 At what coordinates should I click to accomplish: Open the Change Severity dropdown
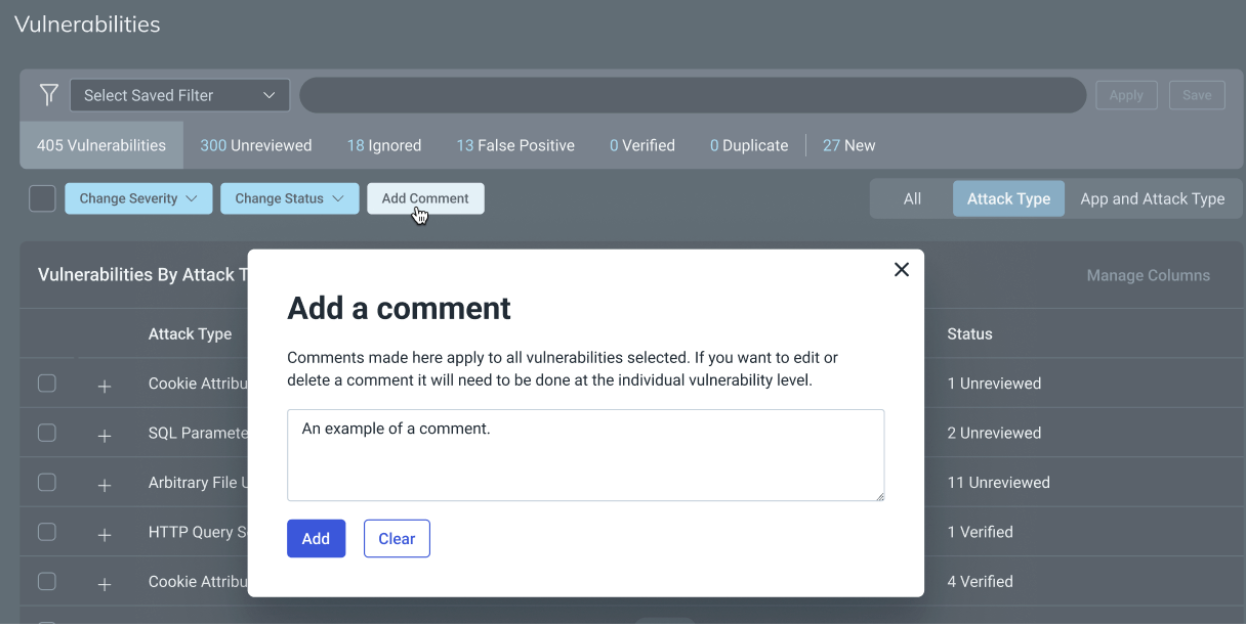pos(138,198)
